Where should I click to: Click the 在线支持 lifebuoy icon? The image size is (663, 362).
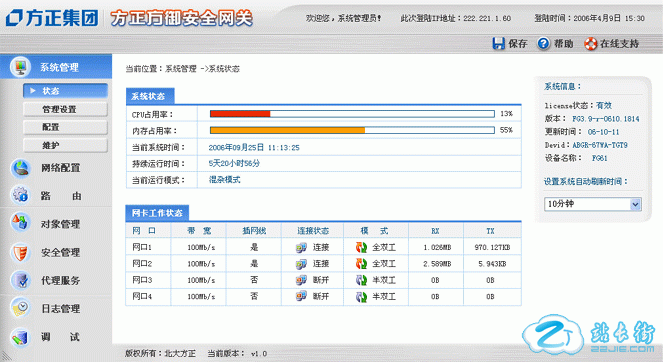(590, 44)
